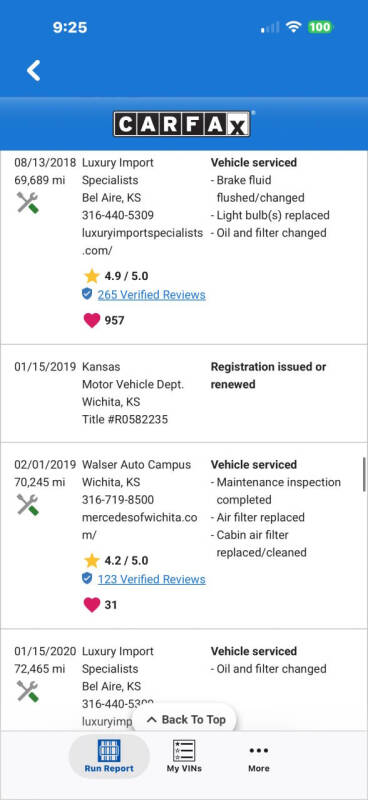The width and height of the screenshot is (368, 800).
Task: Tap the back arrow in header
Action: [x=34, y=70]
